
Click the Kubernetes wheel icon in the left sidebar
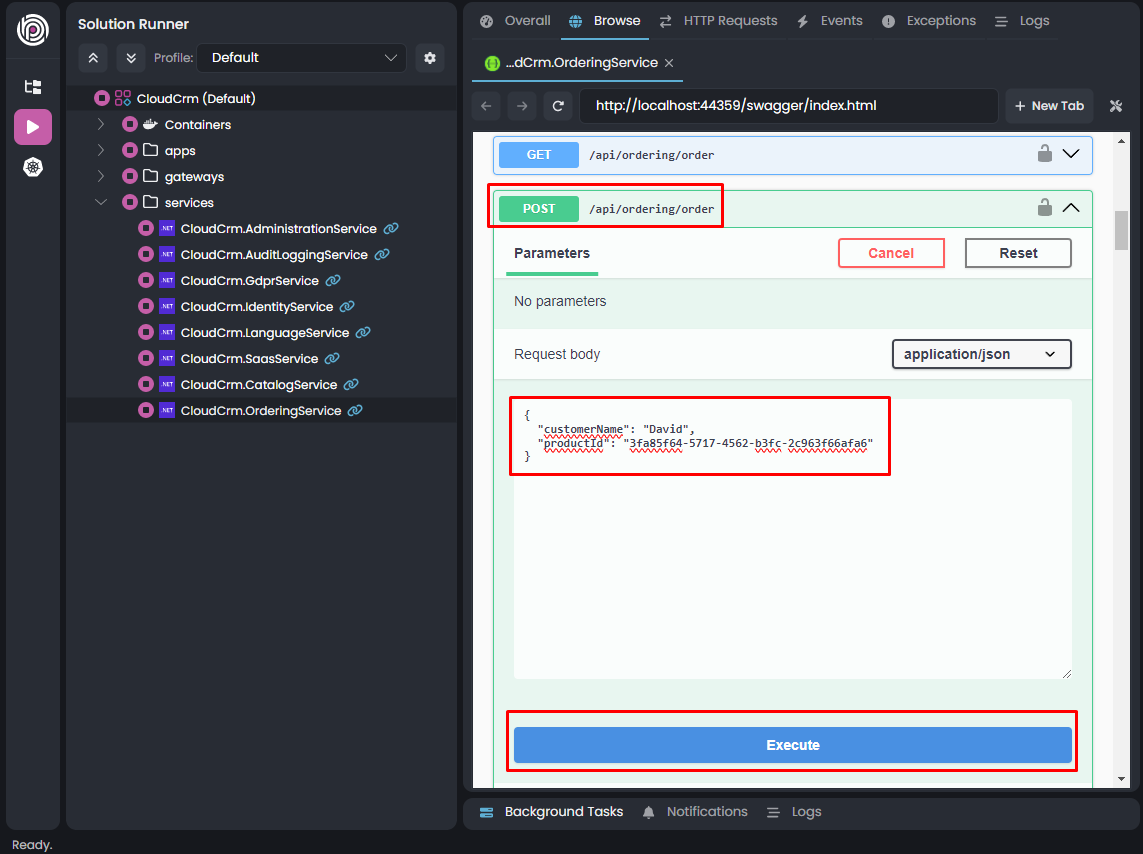tap(33, 166)
